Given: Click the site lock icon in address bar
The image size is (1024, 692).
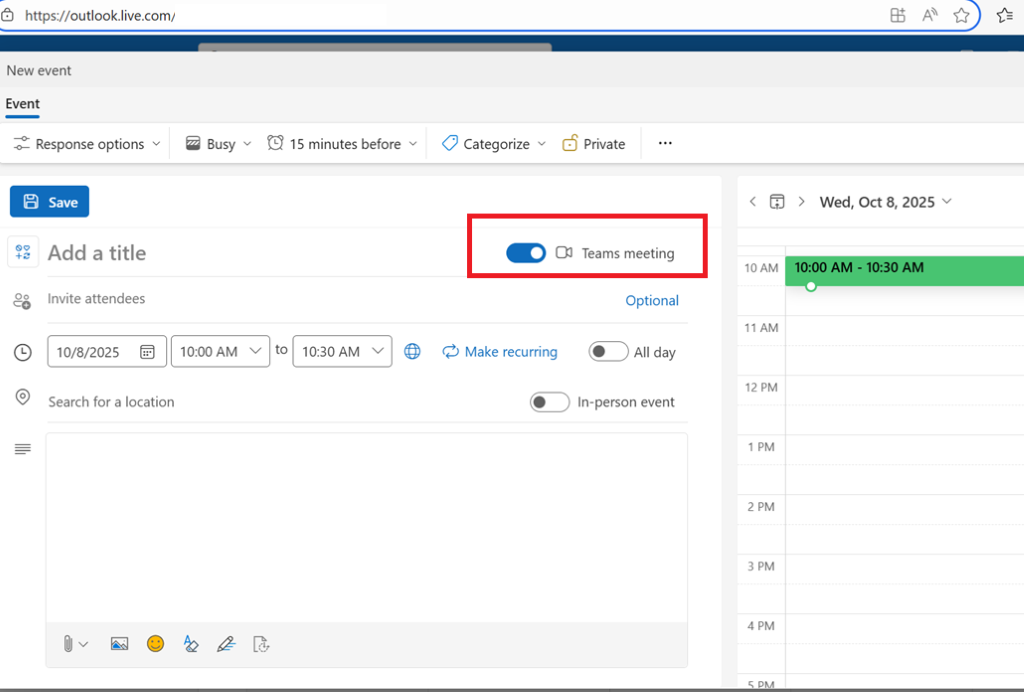Looking at the screenshot, I should 7,15.
